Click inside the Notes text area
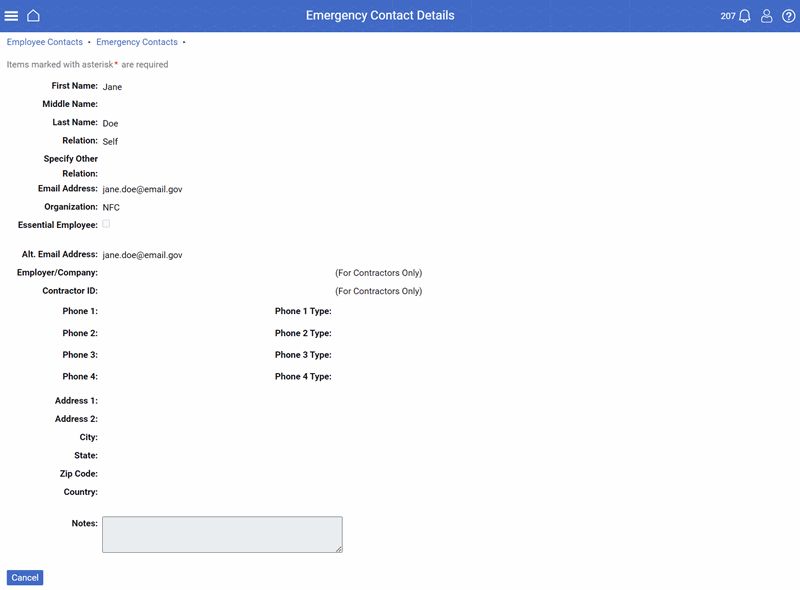 (x=222, y=534)
